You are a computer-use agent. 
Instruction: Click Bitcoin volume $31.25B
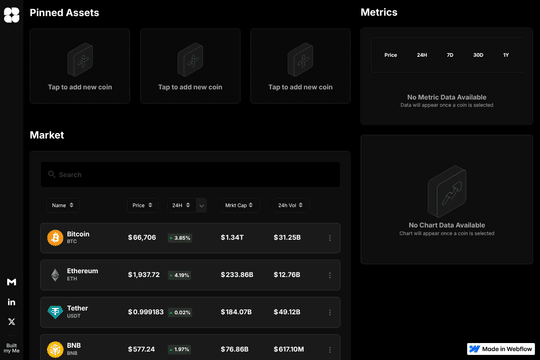(x=287, y=238)
